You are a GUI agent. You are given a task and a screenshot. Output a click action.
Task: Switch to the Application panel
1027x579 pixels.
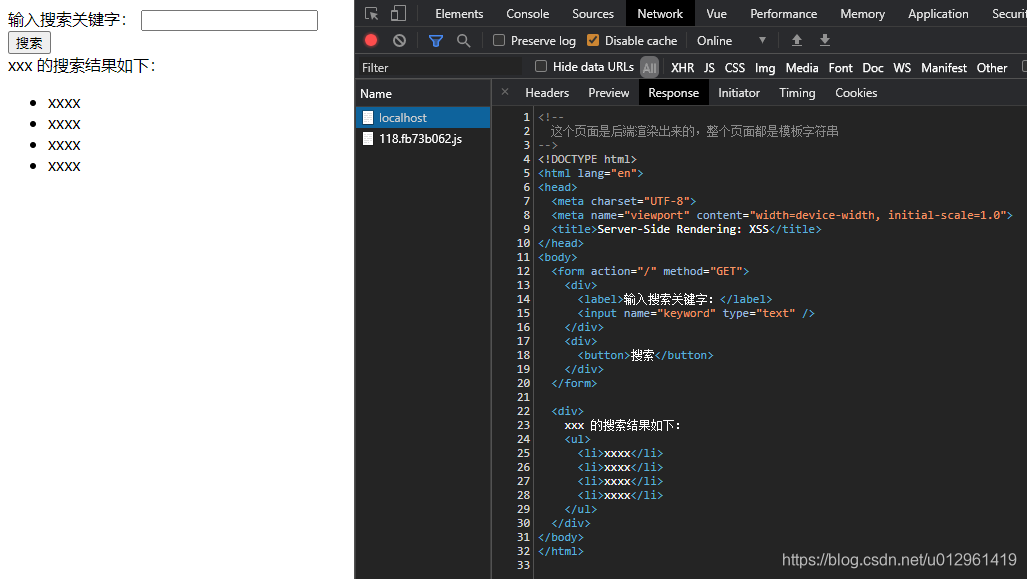click(938, 14)
